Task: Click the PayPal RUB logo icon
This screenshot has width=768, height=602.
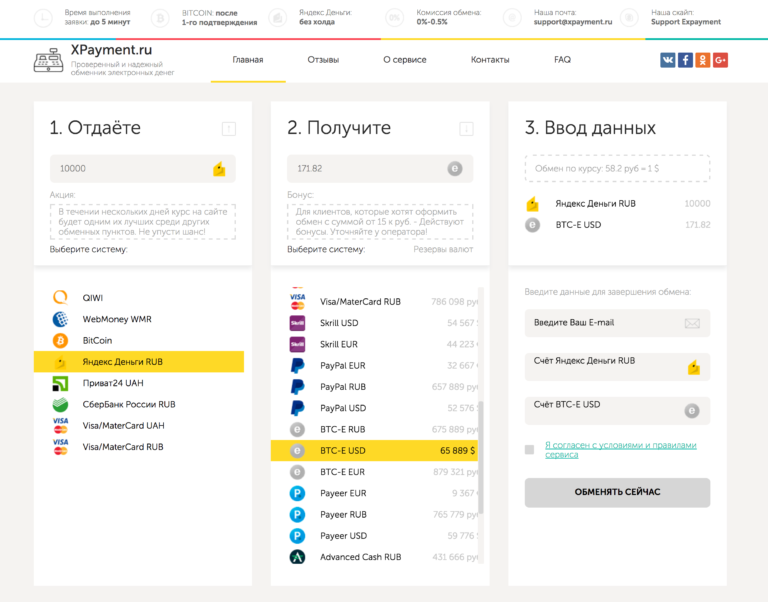Action: pyautogui.click(x=297, y=386)
